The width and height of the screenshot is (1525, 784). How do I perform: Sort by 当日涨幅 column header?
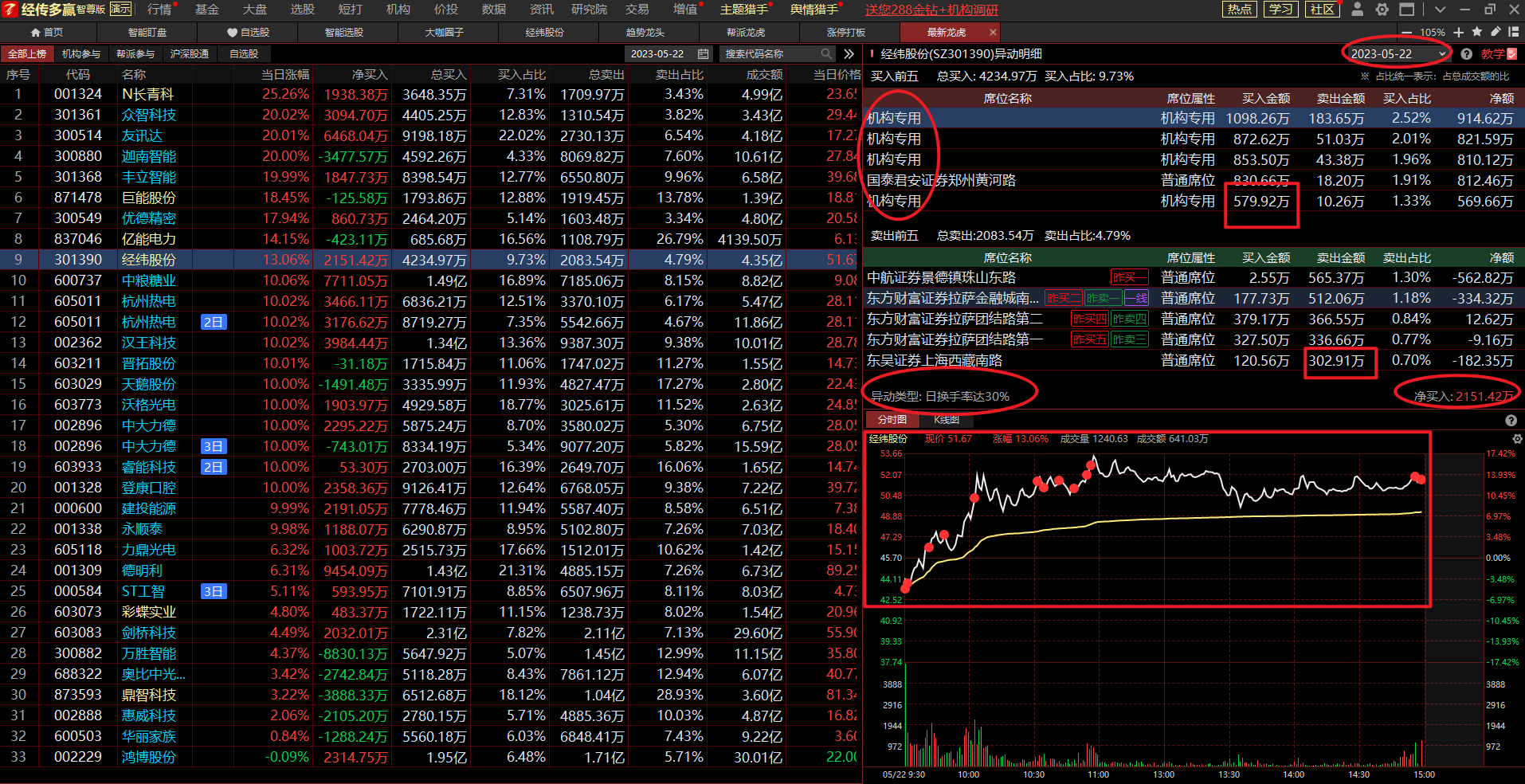click(285, 75)
